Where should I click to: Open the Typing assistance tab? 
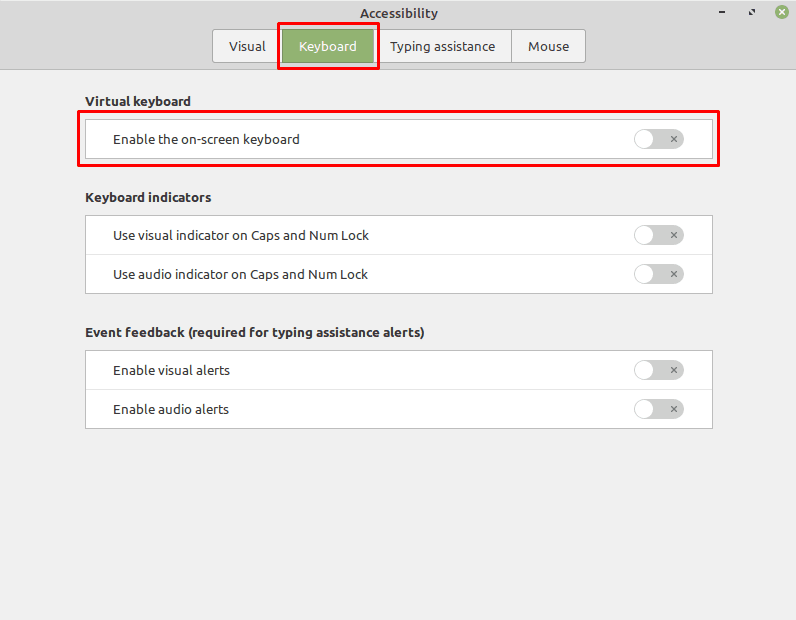442,46
